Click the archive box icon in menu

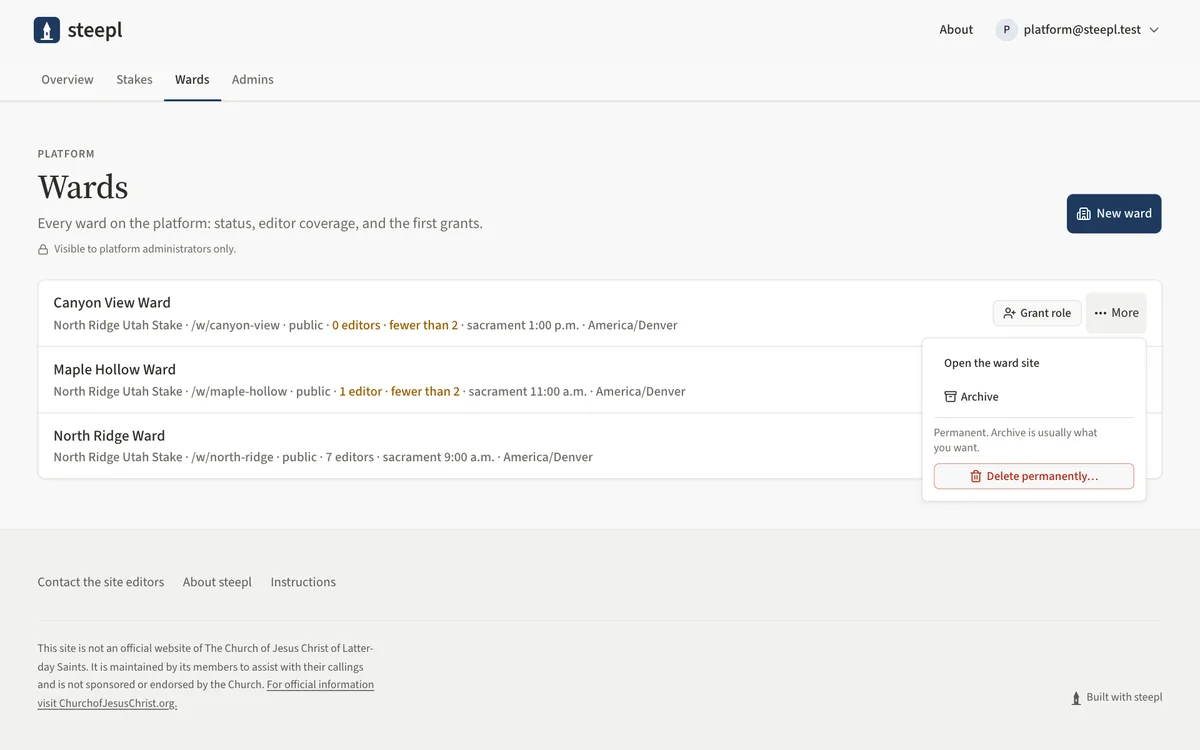(x=950, y=397)
